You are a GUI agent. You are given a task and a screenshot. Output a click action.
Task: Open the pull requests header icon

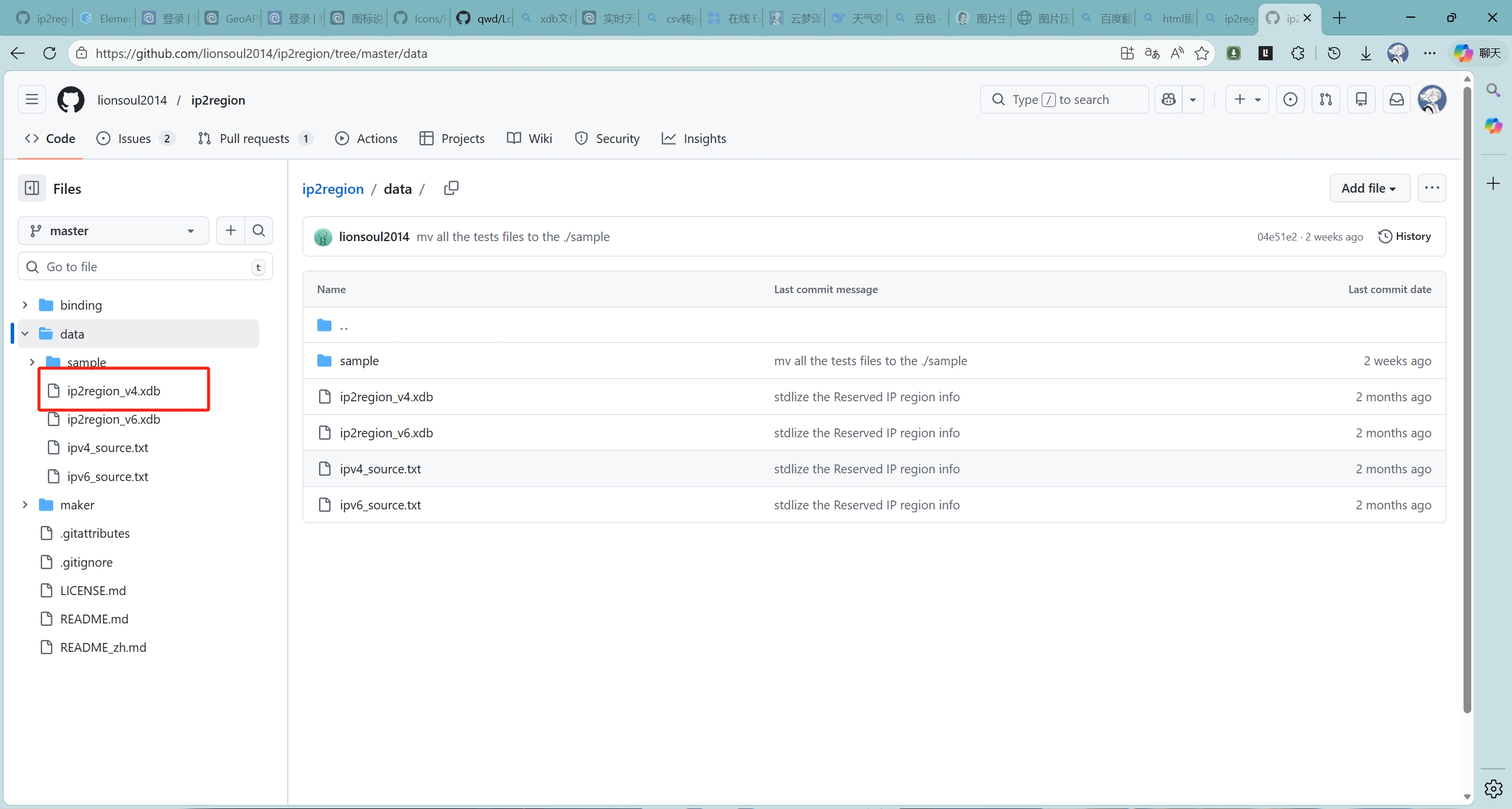[1325, 99]
